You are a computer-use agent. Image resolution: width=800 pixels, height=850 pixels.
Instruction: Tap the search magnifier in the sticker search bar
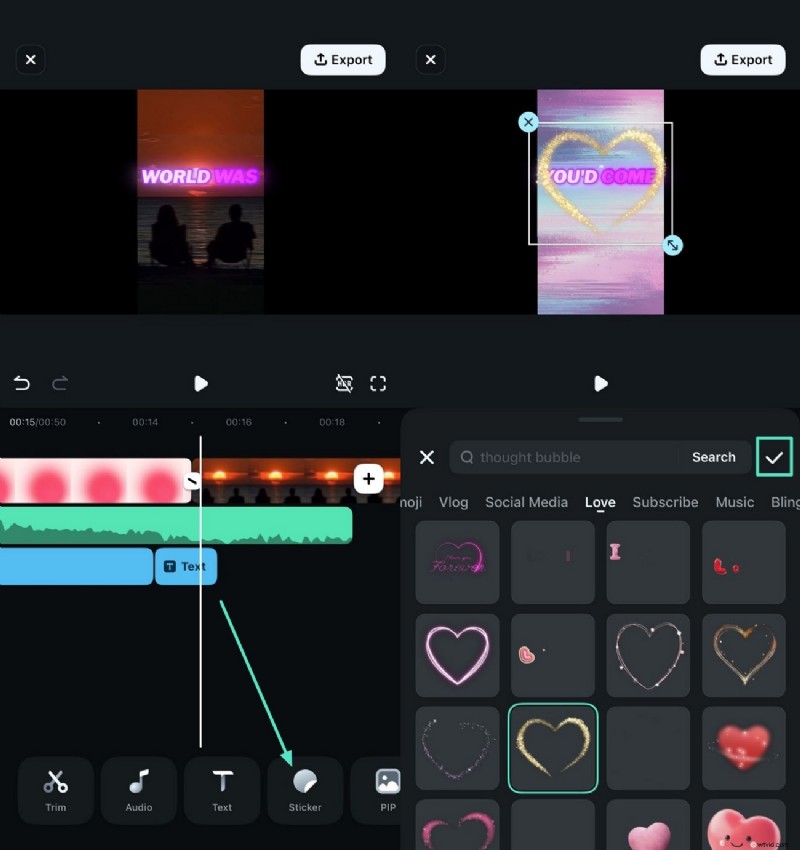tap(467, 457)
